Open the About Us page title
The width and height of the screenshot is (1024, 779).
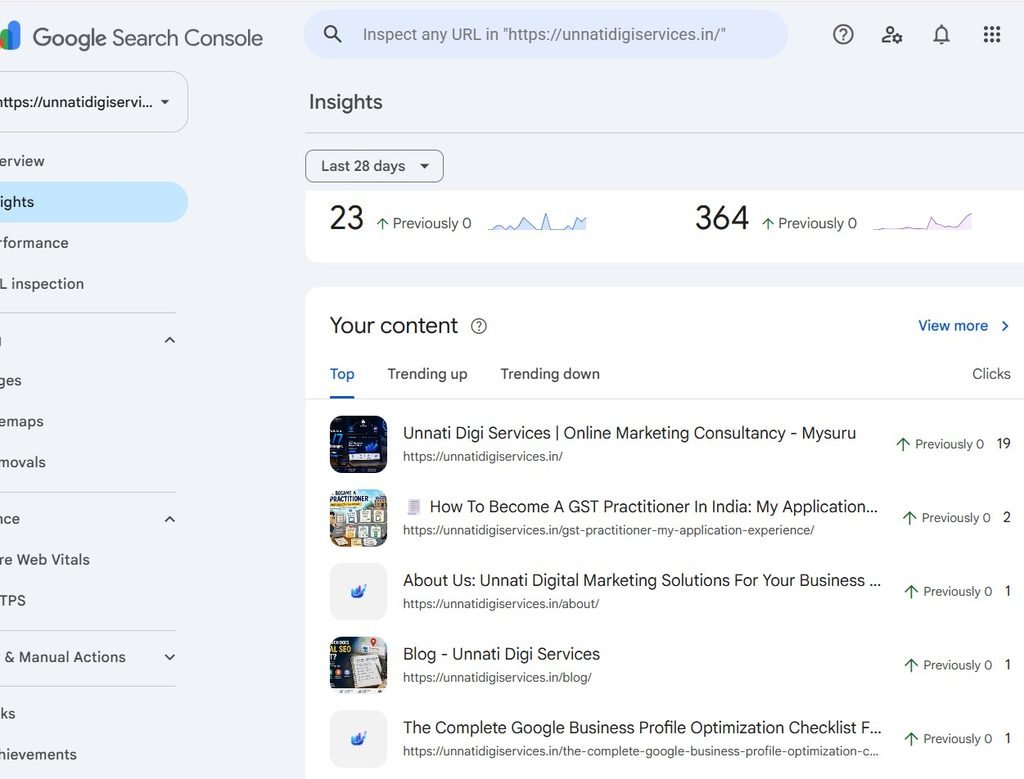click(641, 580)
